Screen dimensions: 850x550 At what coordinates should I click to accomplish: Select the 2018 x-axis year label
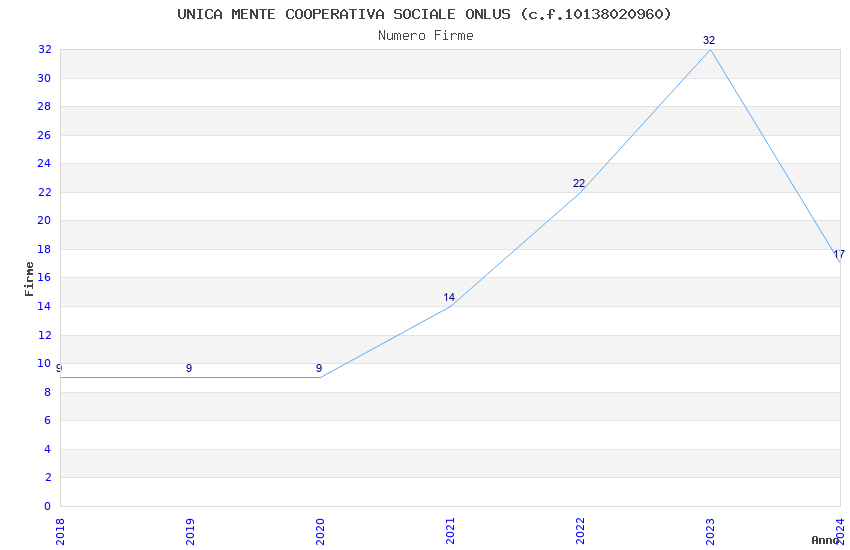tap(60, 532)
